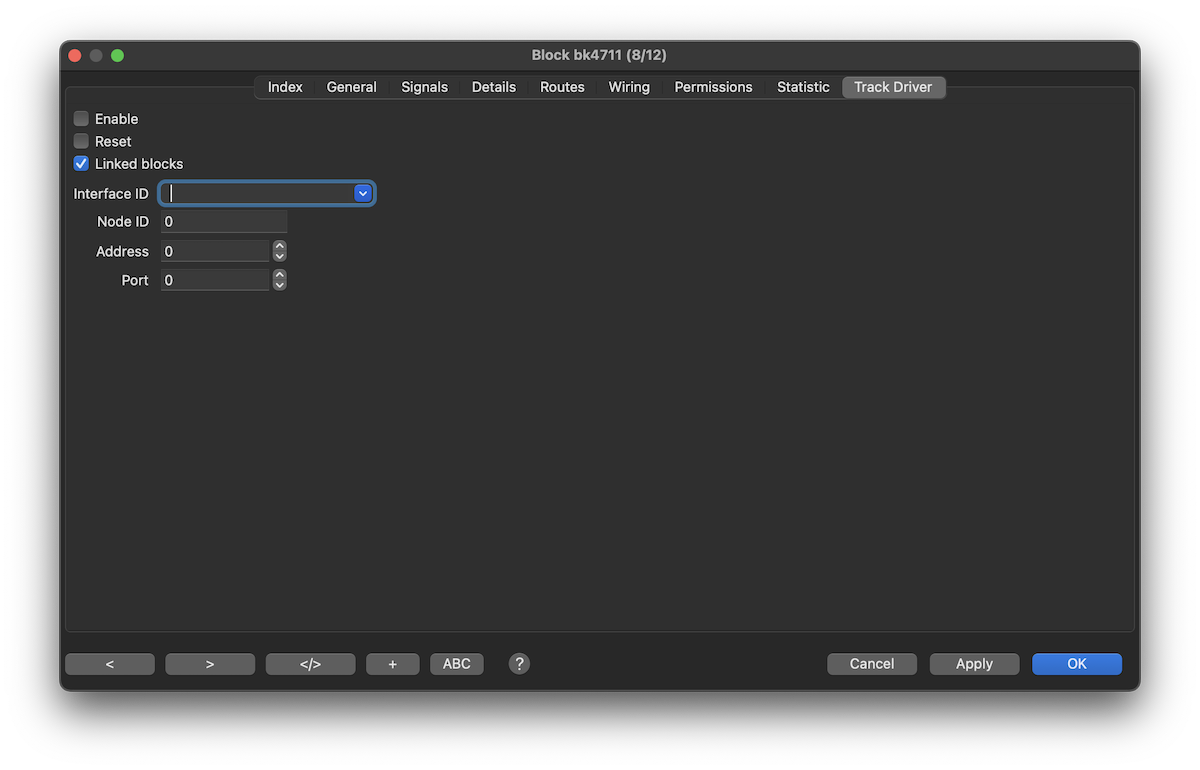
Task: Uncheck the Linked blocks checkbox
Action: click(82, 164)
